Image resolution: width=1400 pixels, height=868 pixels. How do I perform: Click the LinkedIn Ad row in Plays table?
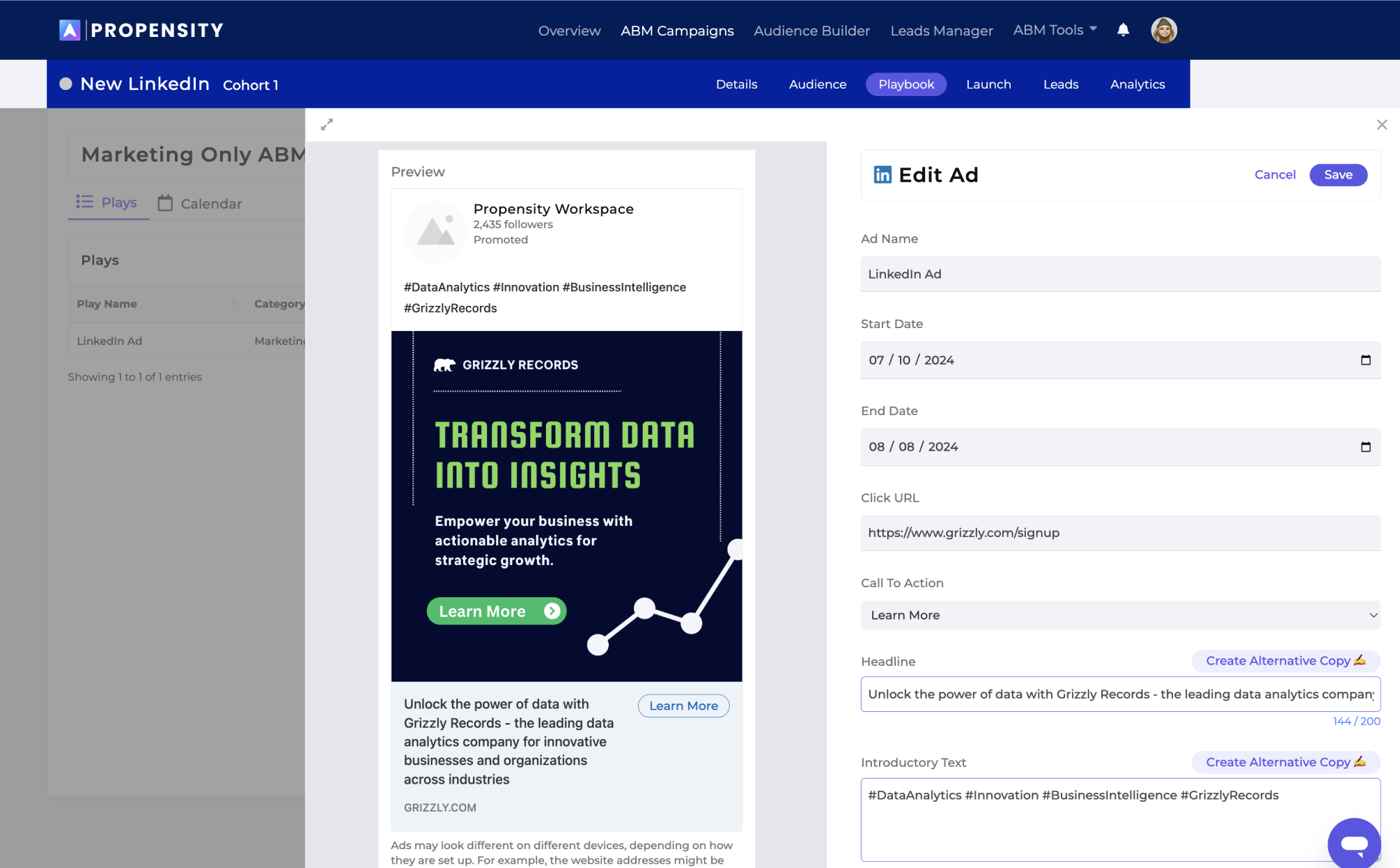(x=187, y=341)
